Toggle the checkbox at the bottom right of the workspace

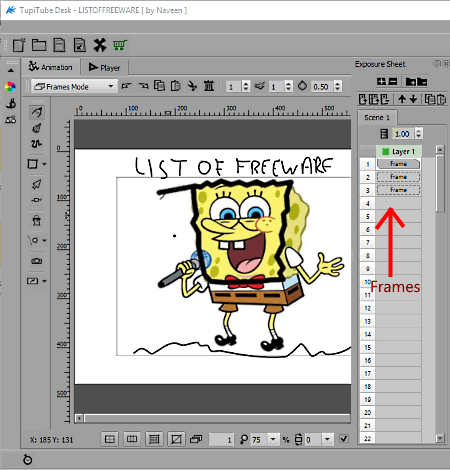[344, 439]
